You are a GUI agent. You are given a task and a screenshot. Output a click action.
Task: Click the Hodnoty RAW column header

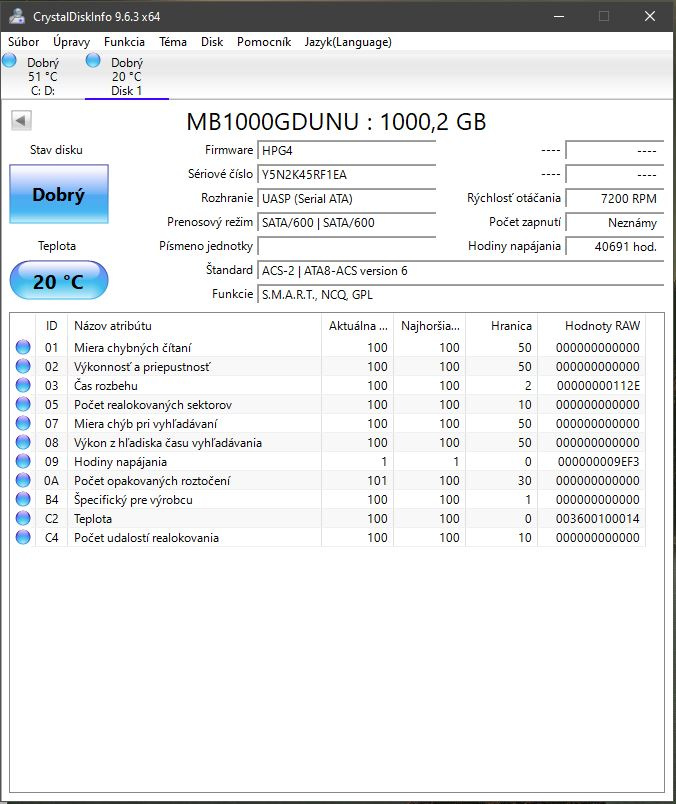pyautogui.click(x=591, y=326)
